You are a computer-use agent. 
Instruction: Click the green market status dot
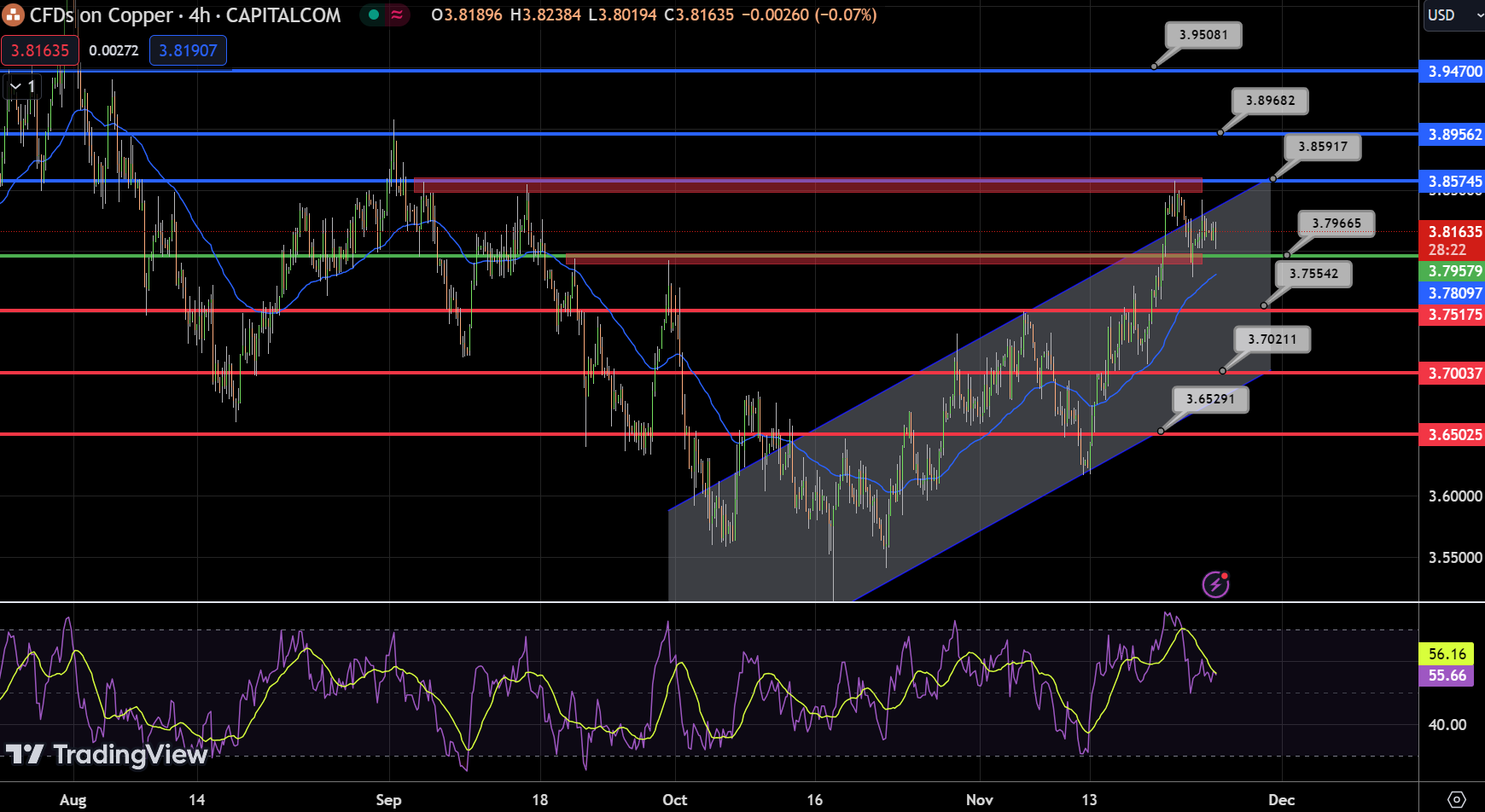point(373,14)
